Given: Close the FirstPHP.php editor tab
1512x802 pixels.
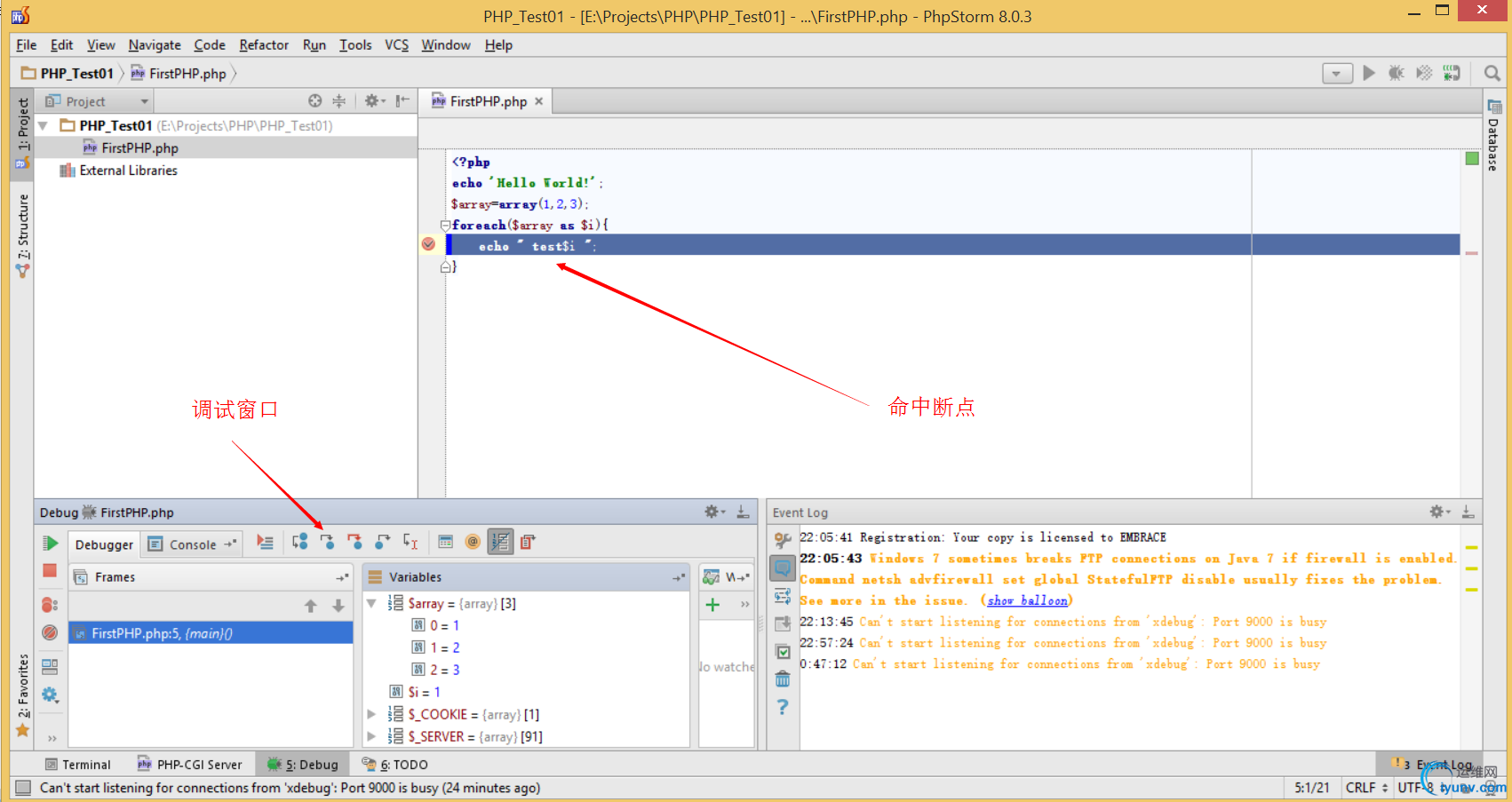Looking at the screenshot, I should (x=539, y=101).
